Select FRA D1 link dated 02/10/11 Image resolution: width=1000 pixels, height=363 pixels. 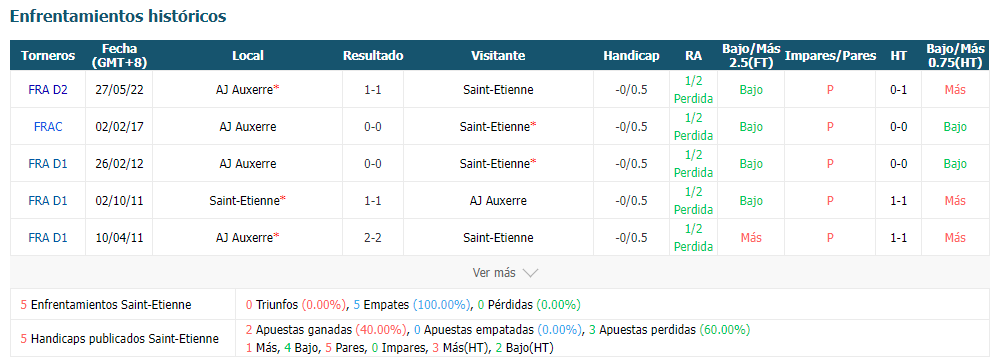point(48,201)
